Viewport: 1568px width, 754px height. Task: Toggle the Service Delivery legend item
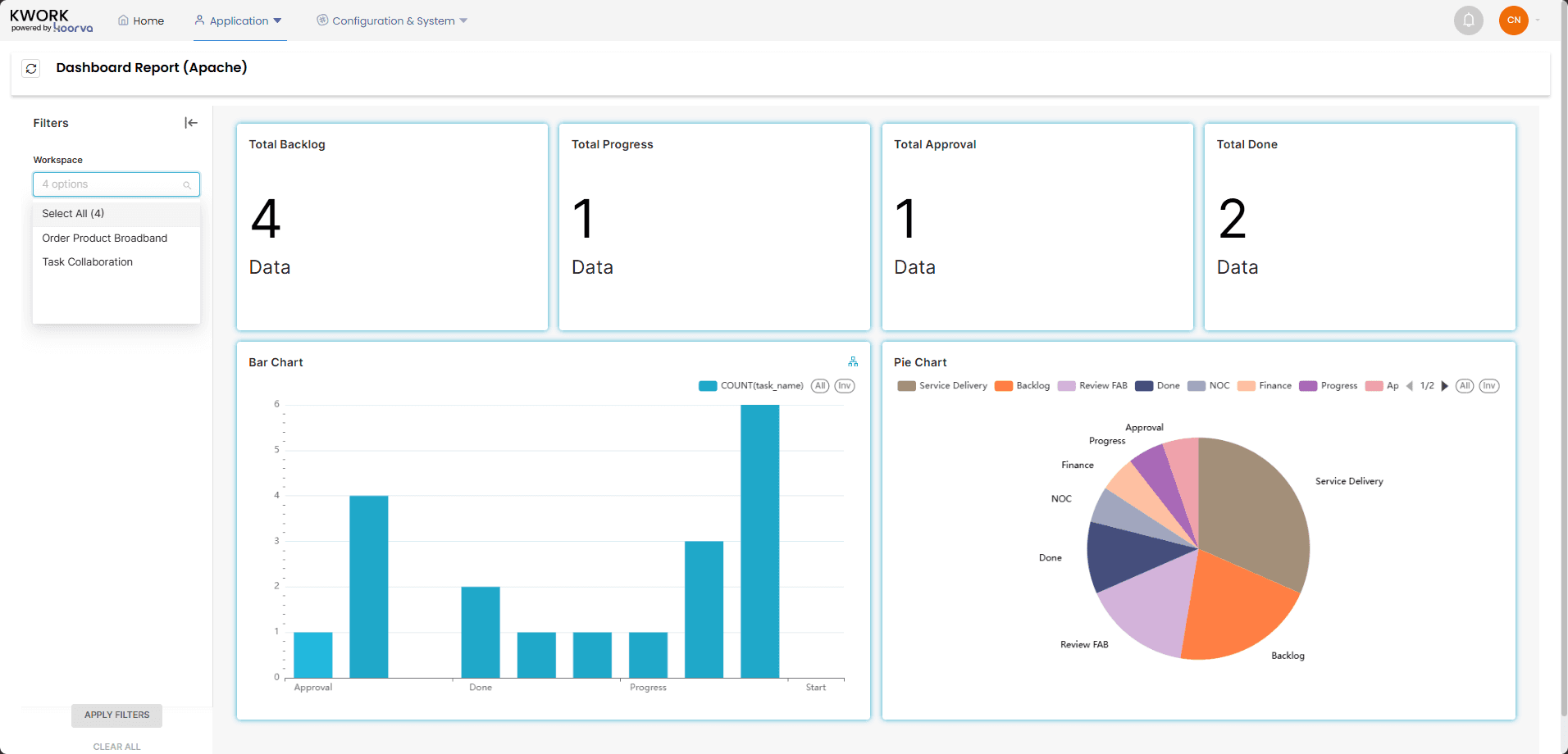pos(942,386)
